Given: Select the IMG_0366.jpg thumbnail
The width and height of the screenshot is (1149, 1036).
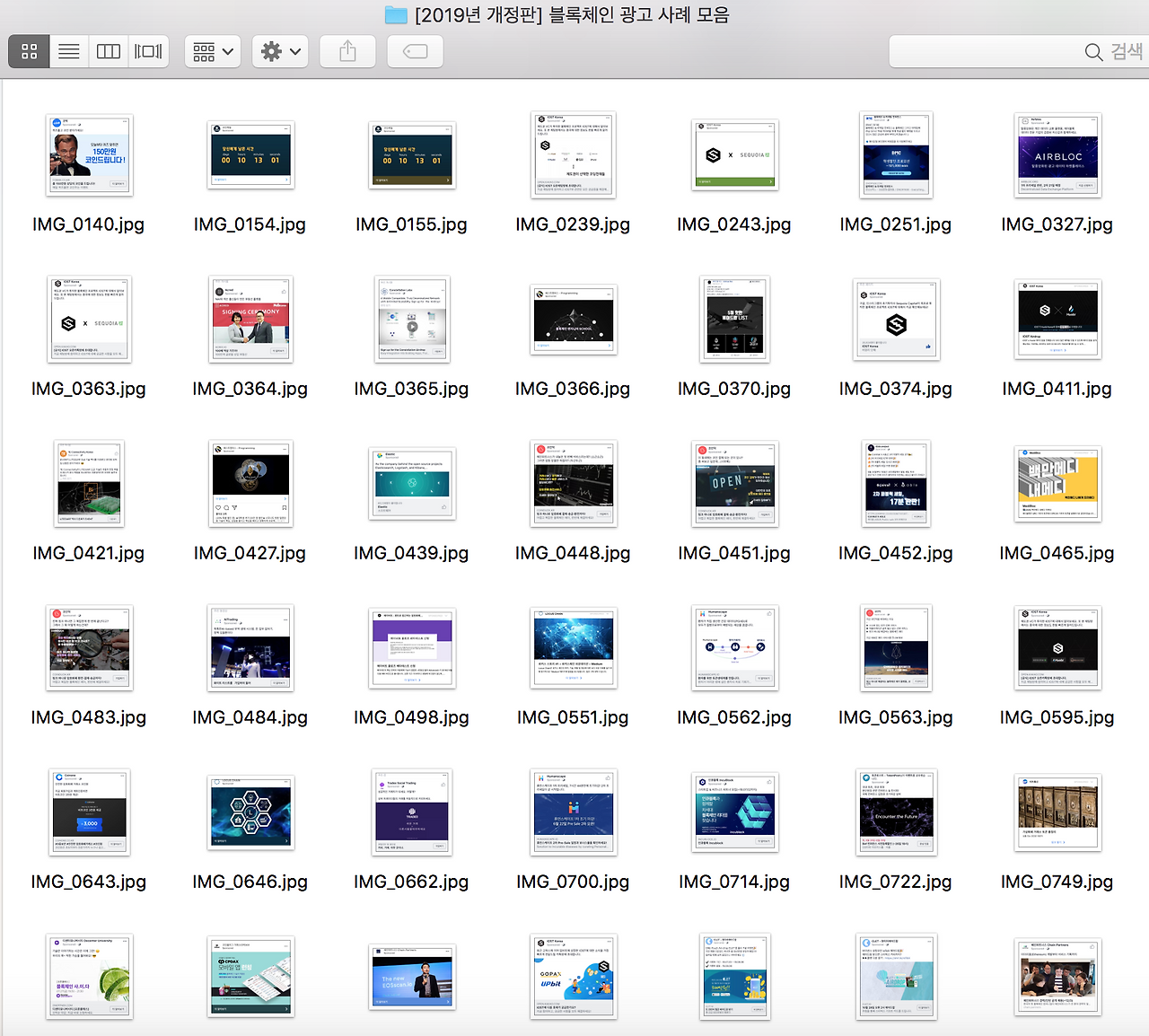Looking at the screenshot, I should (574, 319).
